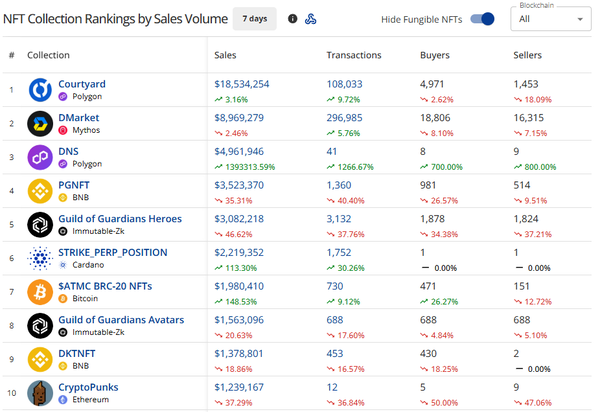Click CryptoPunks sales value $1,239,167

[x=239, y=387]
